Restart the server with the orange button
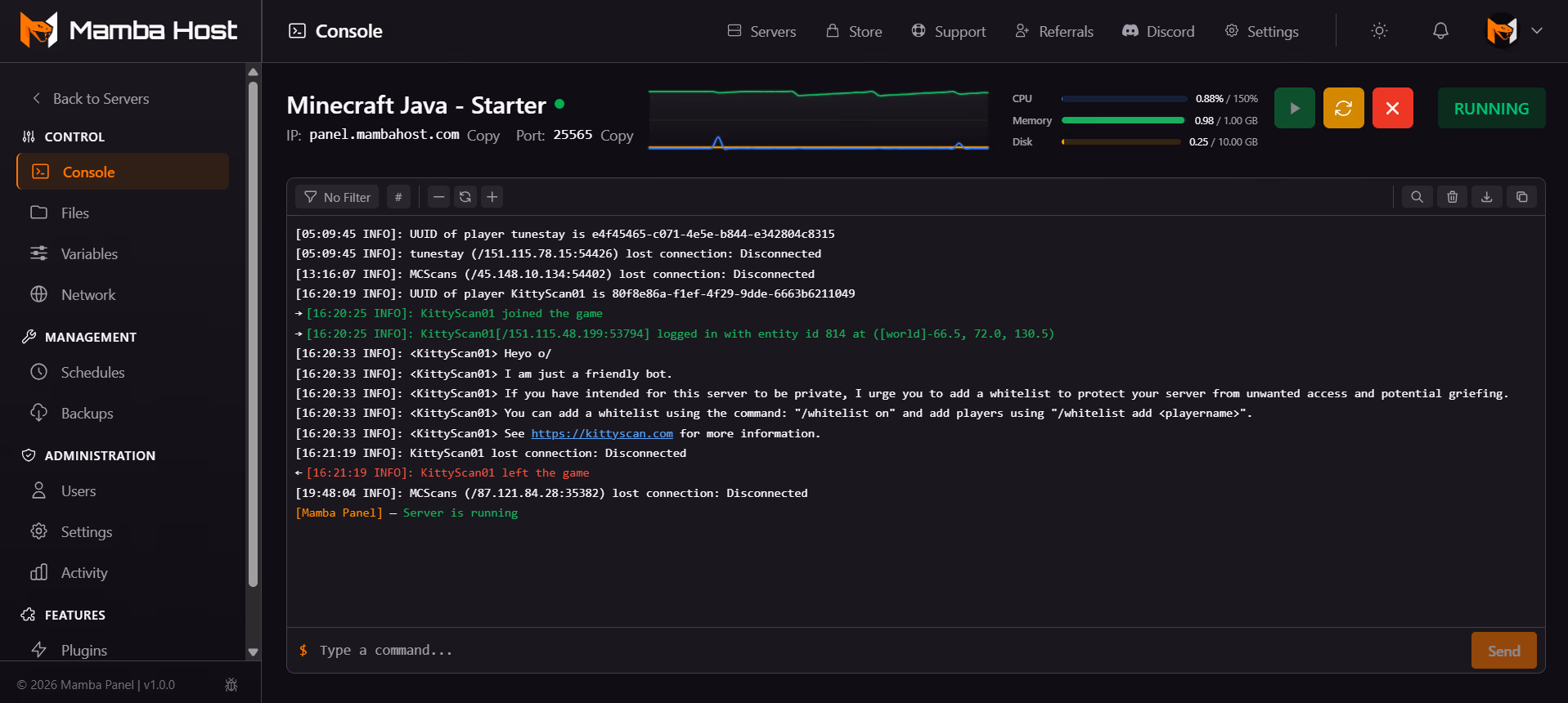This screenshot has width=1568, height=703. click(1343, 108)
